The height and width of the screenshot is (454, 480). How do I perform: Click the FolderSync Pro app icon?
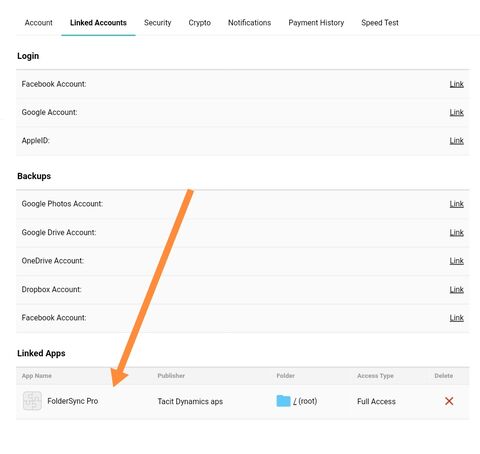tap(32, 401)
